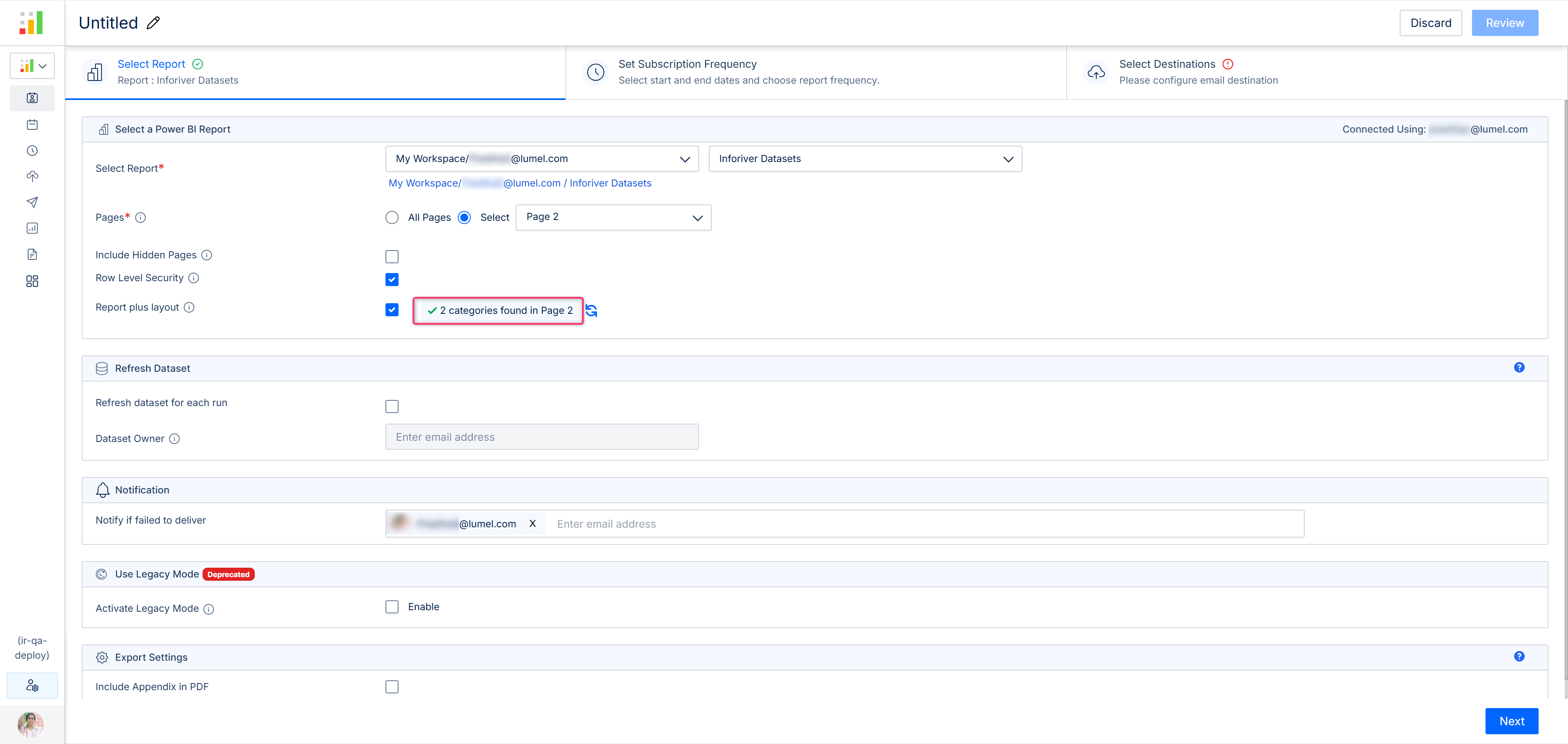Open the My Workspace dropdown
The image size is (1568, 744).
541,159
